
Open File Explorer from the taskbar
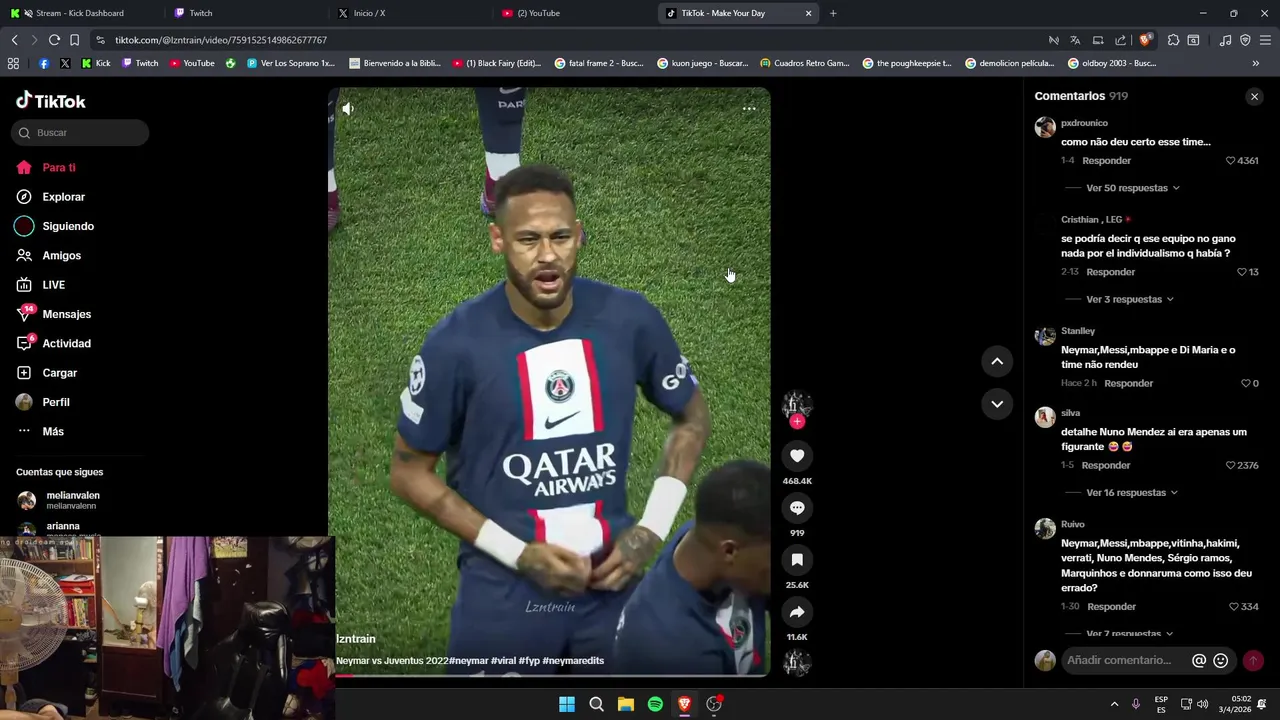point(626,704)
